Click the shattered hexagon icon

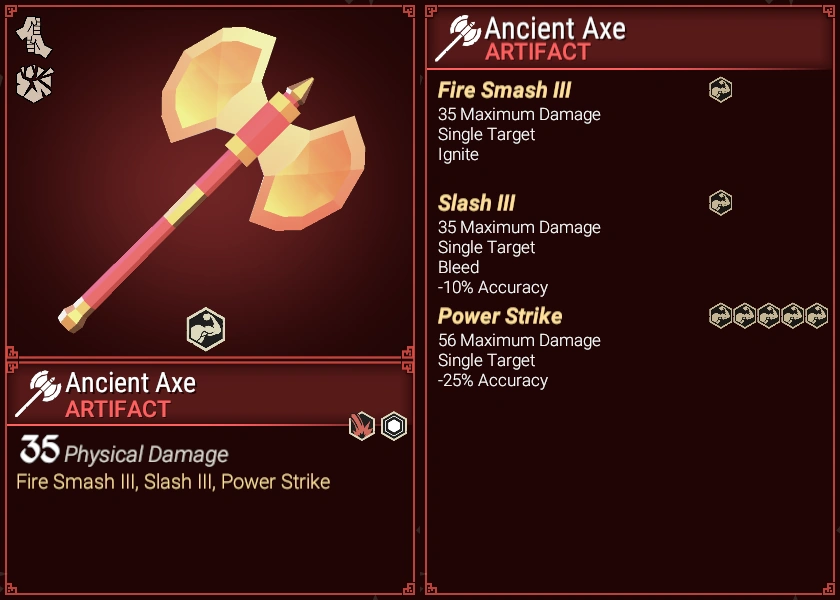(35, 84)
